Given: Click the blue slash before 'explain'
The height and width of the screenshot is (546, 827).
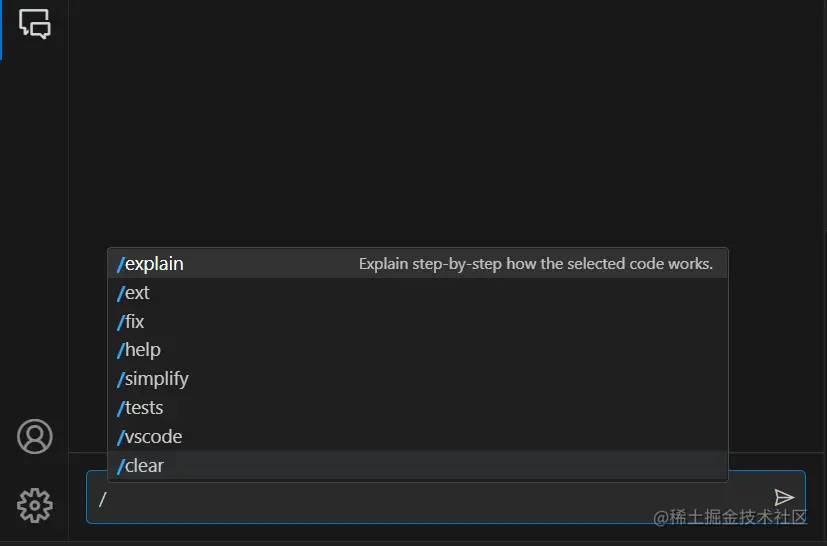Looking at the screenshot, I should point(120,264).
